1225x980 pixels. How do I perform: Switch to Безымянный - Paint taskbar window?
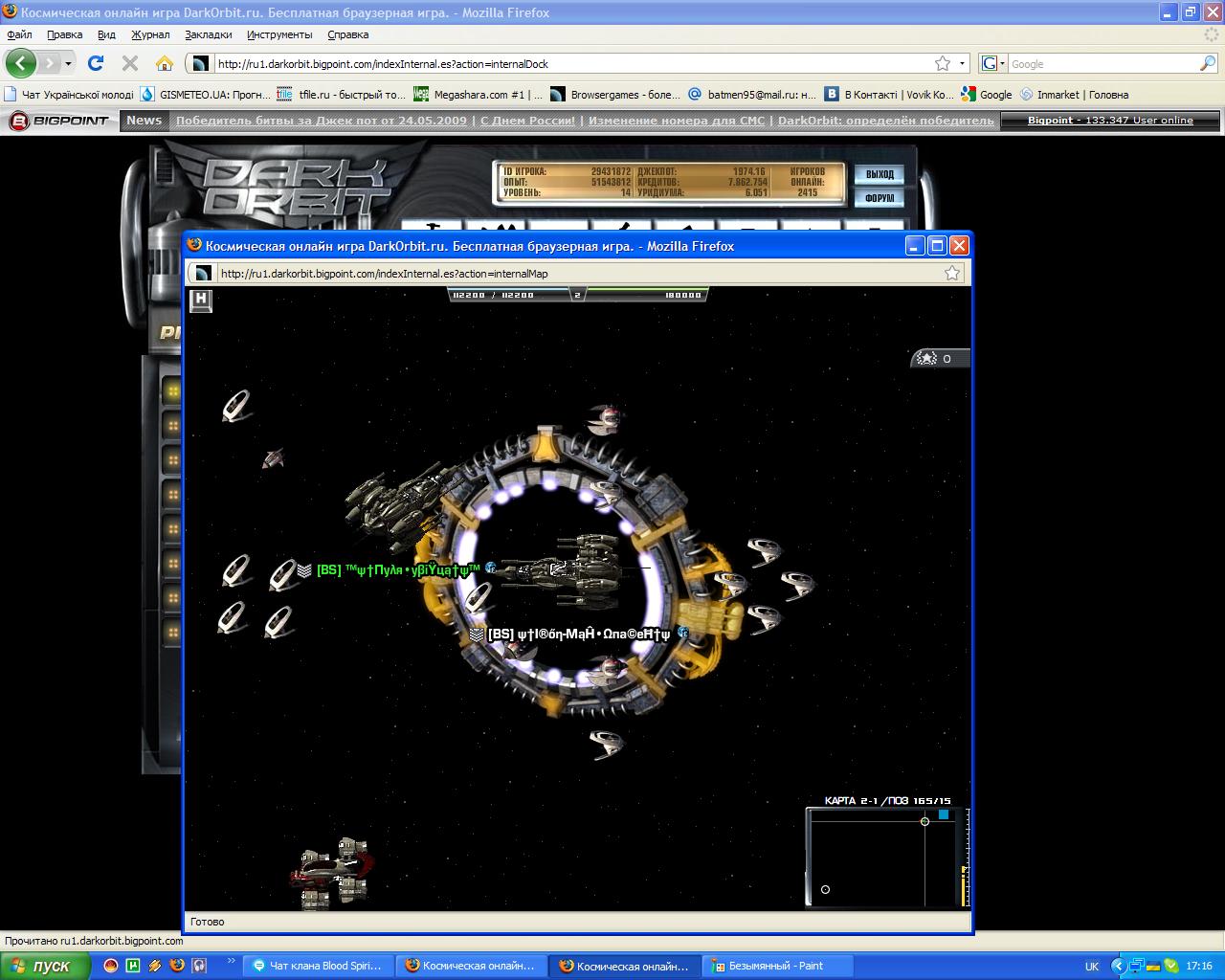coord(778,966)
